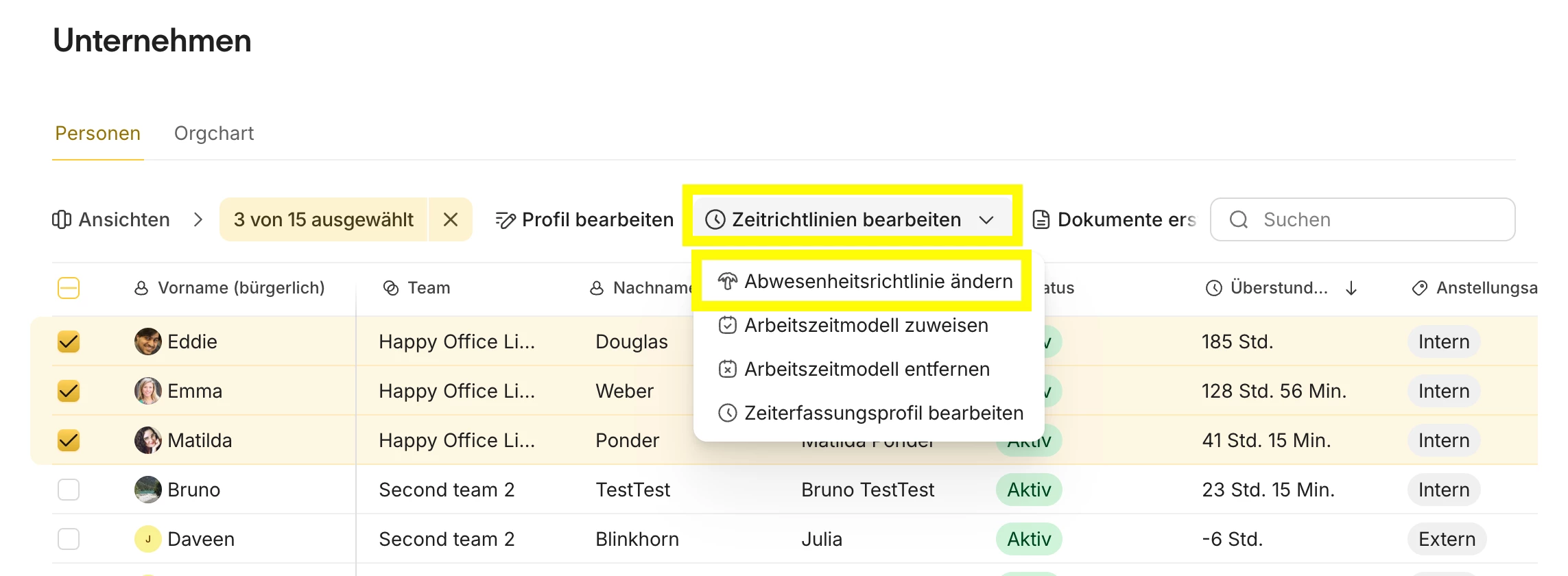Click the Anstellungsart tag icon
Screen dimensions: 1568x576
[x=1420, y=288]
